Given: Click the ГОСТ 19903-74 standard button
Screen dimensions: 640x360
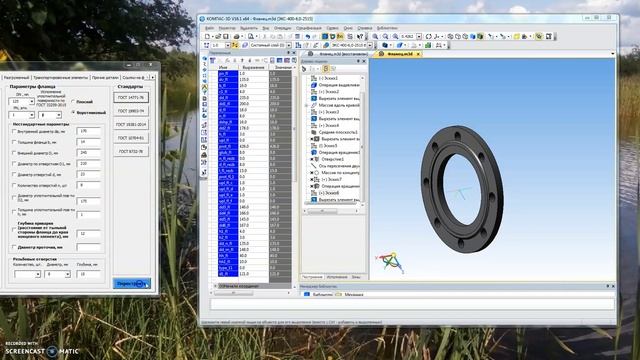Looking at the screenshot, I should coord(131,111).
